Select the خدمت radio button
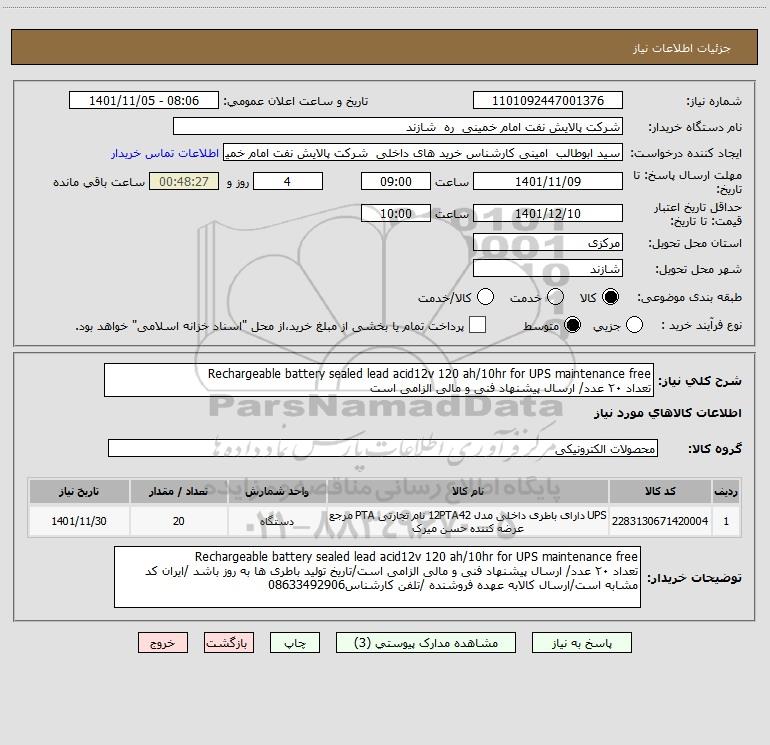 pos(555,297)
